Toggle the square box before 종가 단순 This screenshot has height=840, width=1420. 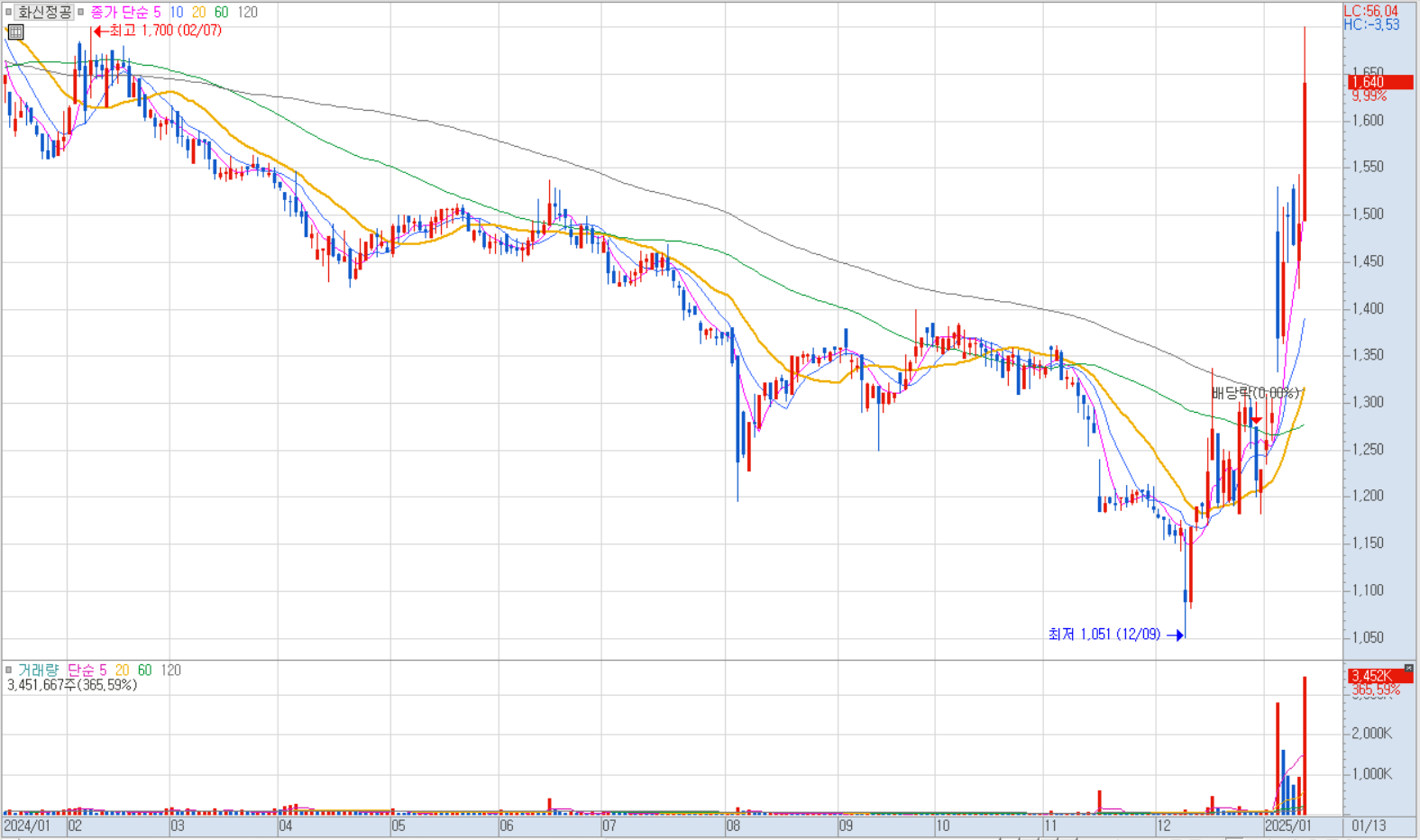click(x=80, y=12)
